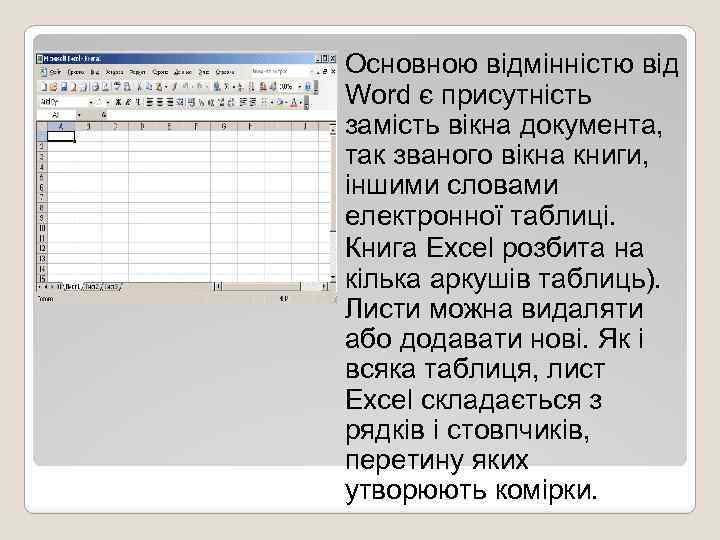Click Decrease Decimal icon
The height and width of the screenshot is (540, 720).
[x=230, y=102]
